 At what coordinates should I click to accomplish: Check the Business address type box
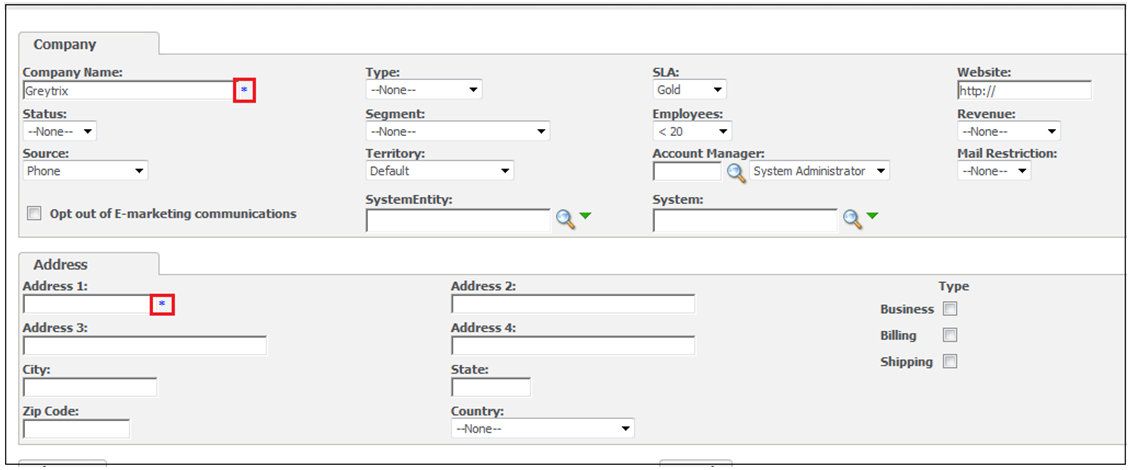[950, 309]
